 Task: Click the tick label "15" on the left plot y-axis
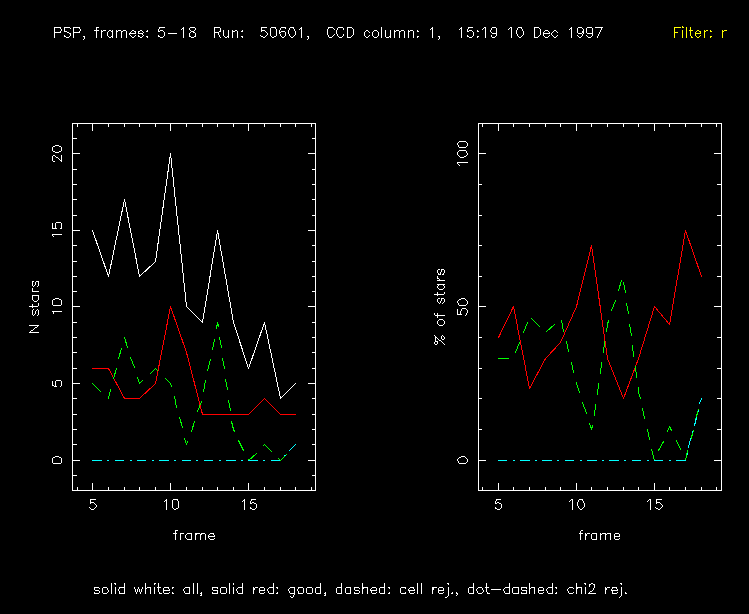pyautogui.click(x=57, y=230)
